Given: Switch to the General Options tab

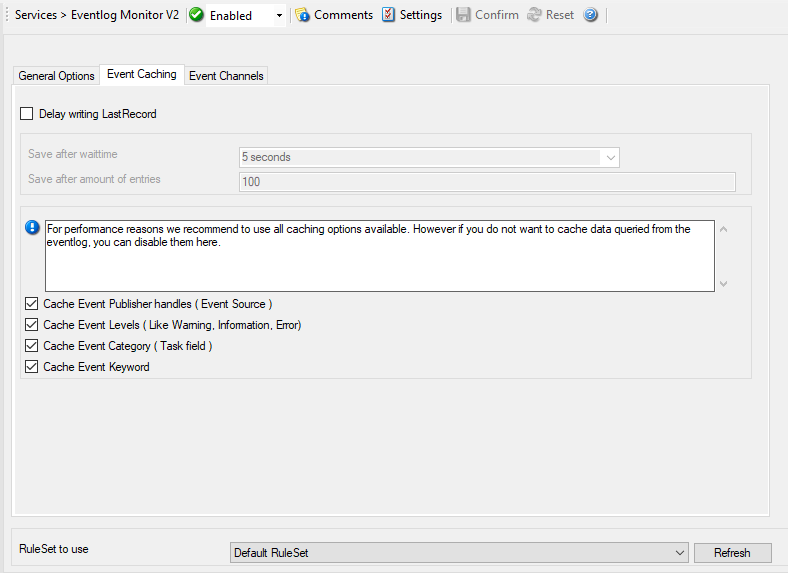Looking at the screenshot, I should click(x=56, y=76).
